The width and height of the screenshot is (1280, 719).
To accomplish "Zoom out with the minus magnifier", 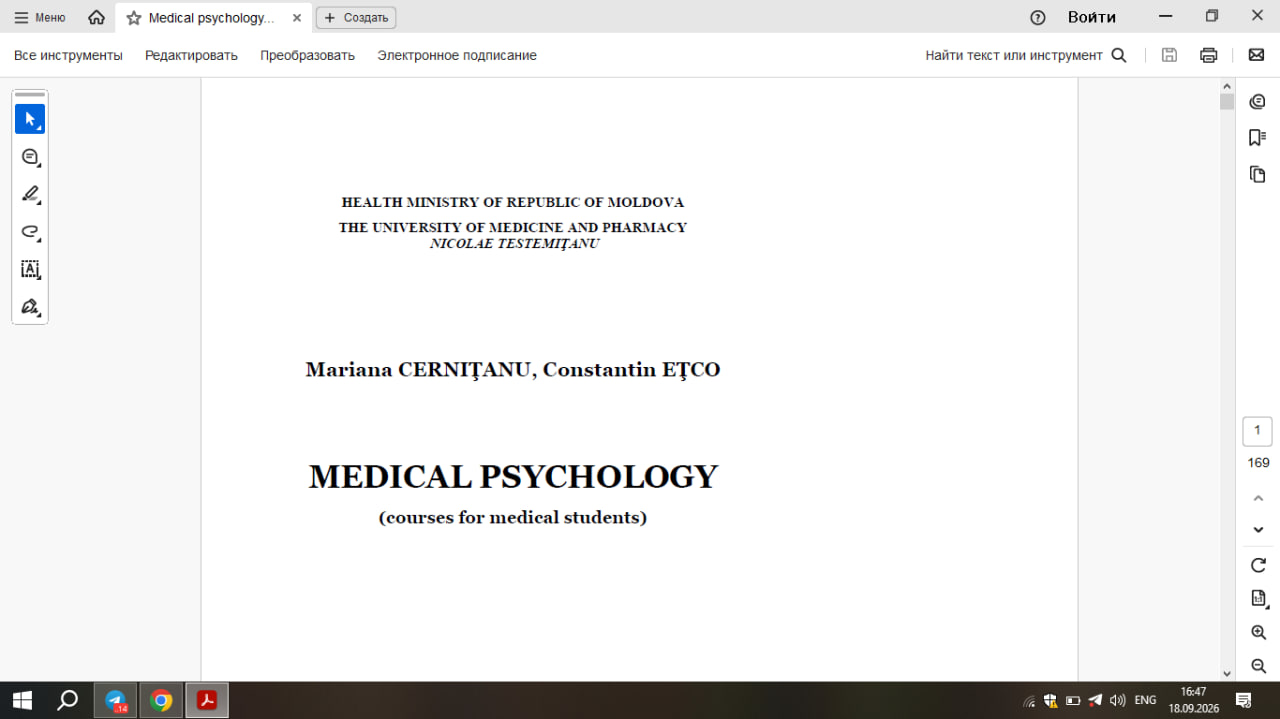I will (1258, 666).
